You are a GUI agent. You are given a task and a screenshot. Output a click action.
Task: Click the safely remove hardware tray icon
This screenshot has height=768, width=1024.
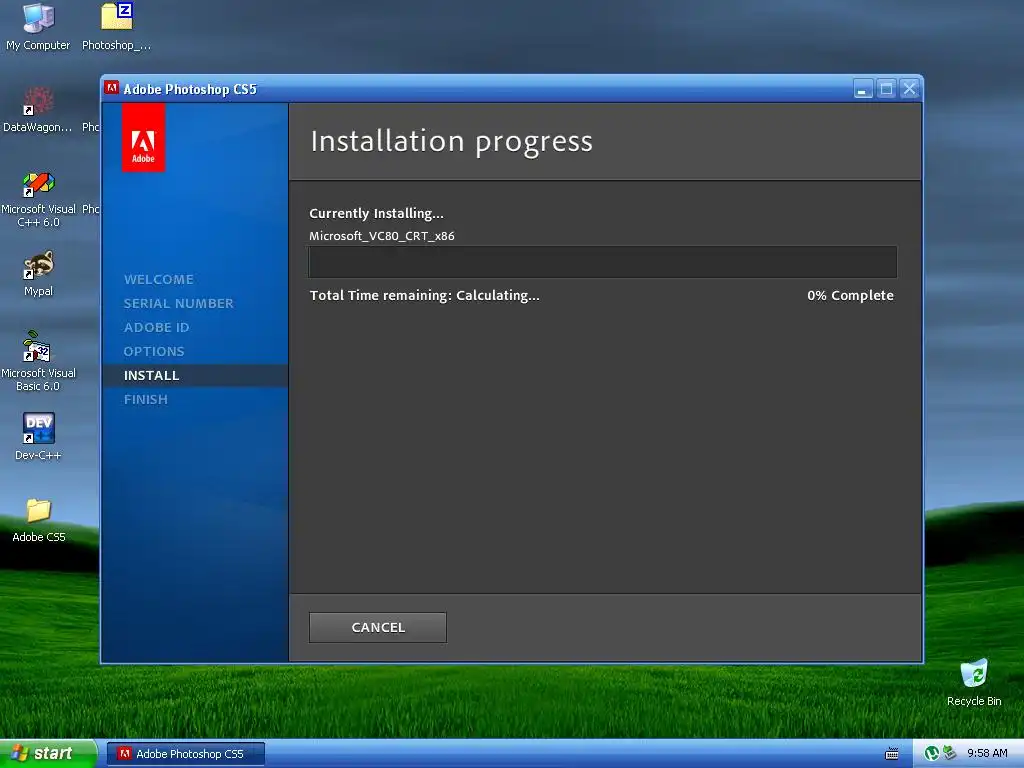pos(949,754)
